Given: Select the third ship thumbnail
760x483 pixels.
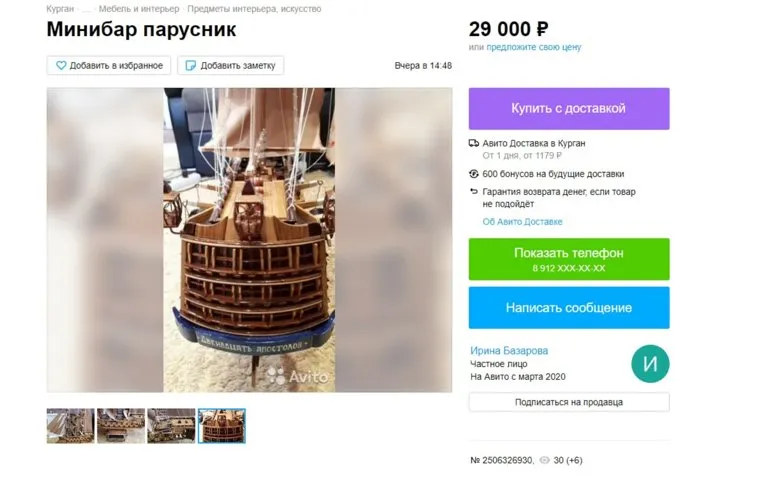Looking at the screenshot, I should (x=171, y=426).
